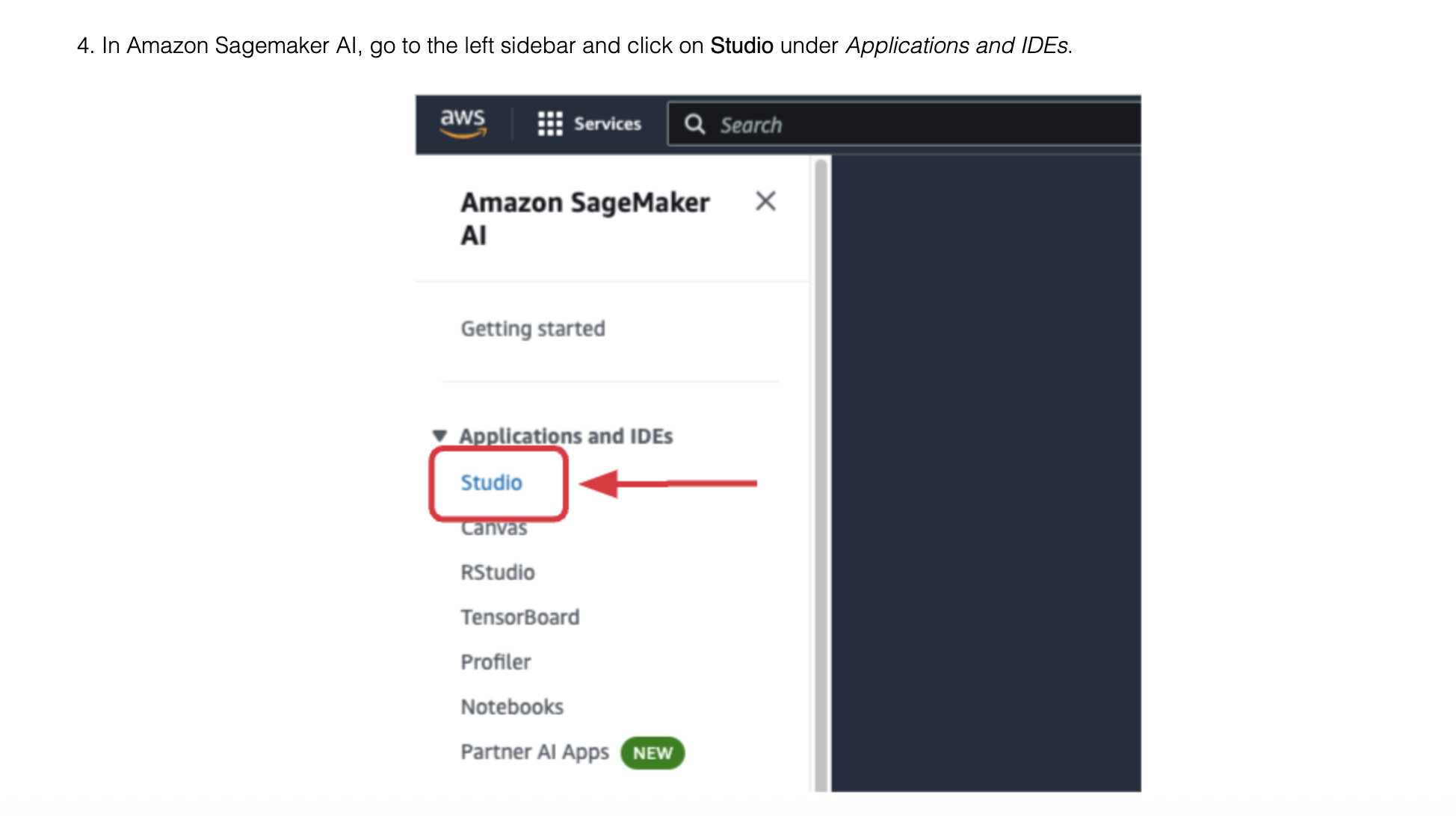Viewport: 1456px width, 816px height.
Task: Open the Canvas sidebar entry
Action: point(494,528)
